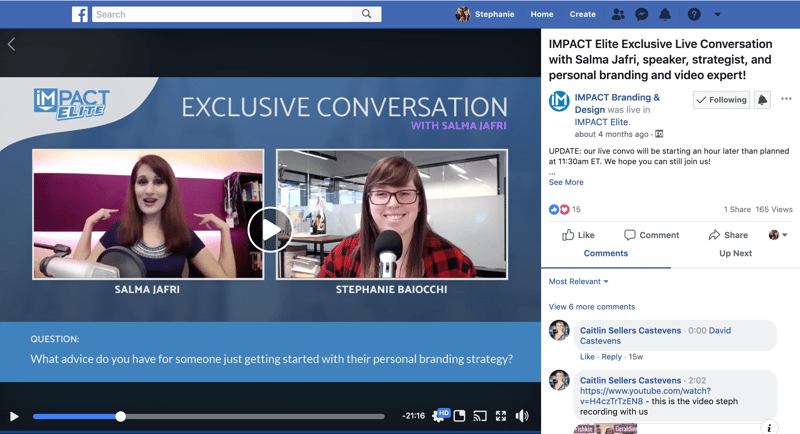This screenshot has width=800, height=434.
Task: Go to Home in top bar
Action: 542,14
